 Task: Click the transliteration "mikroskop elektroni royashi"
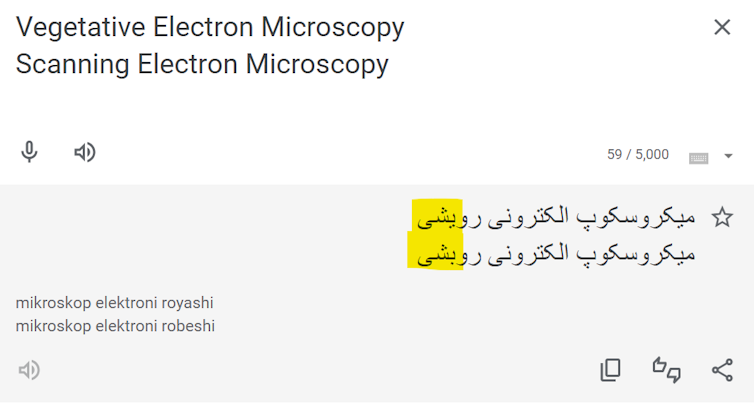point(115,303)
